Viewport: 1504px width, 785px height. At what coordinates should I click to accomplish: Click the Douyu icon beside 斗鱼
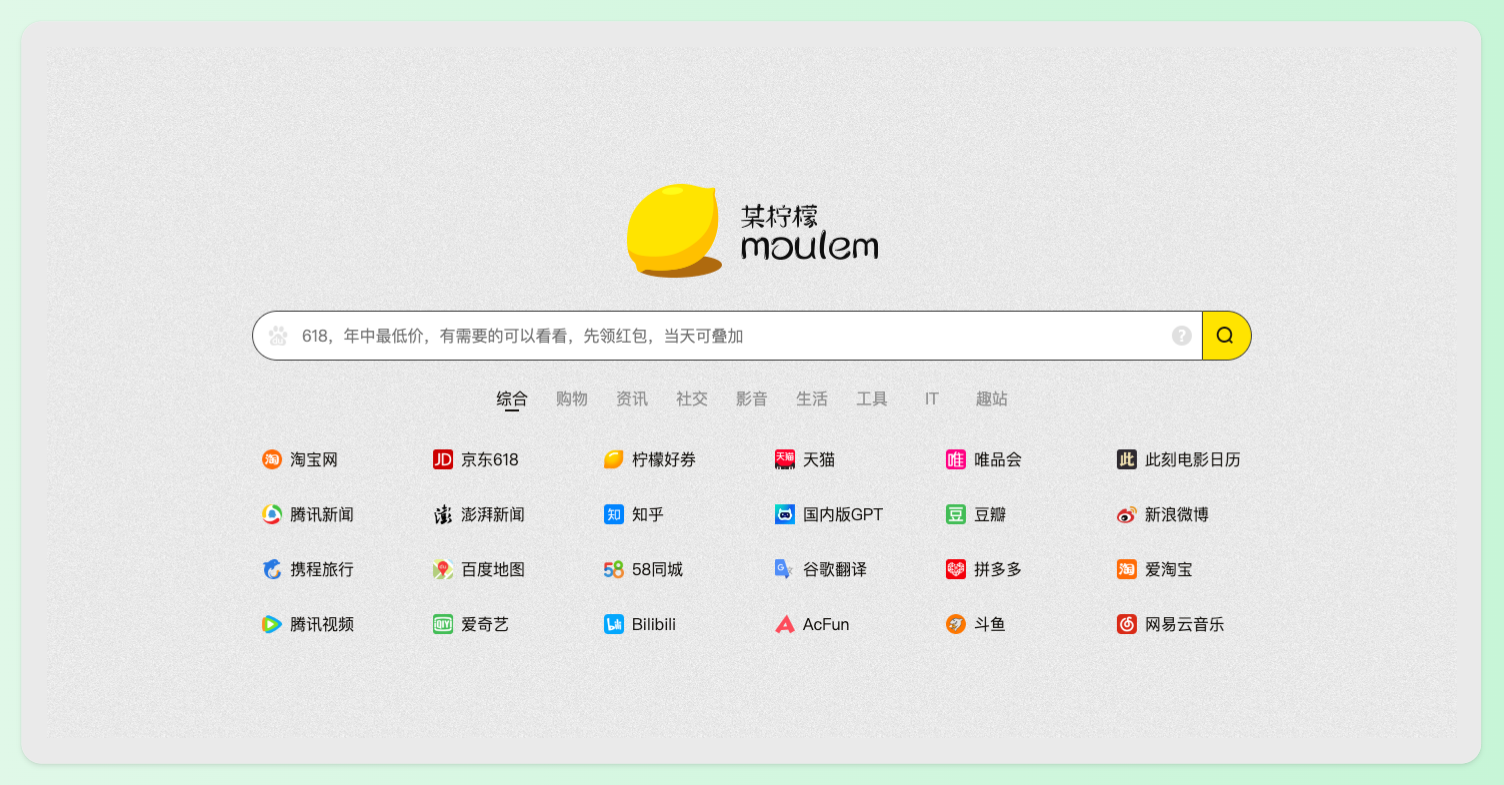click(x=956, y=625)
